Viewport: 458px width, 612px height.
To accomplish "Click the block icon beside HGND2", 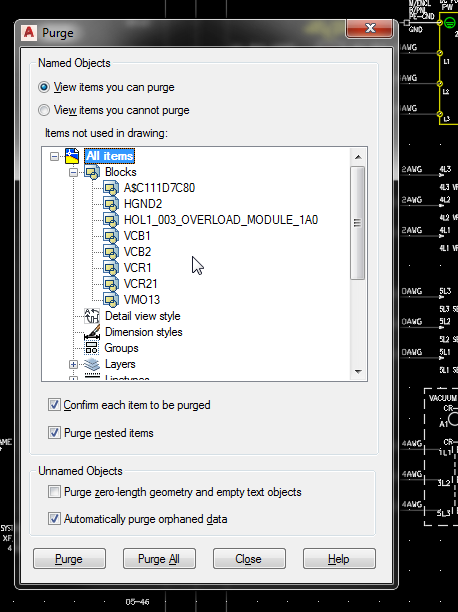I will click(x=111, y=204).
